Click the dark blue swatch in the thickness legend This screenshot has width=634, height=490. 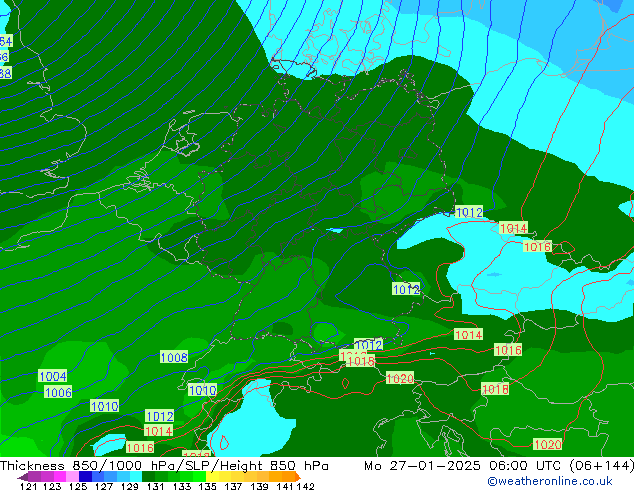pyautogui.click(x=85, y=477)
